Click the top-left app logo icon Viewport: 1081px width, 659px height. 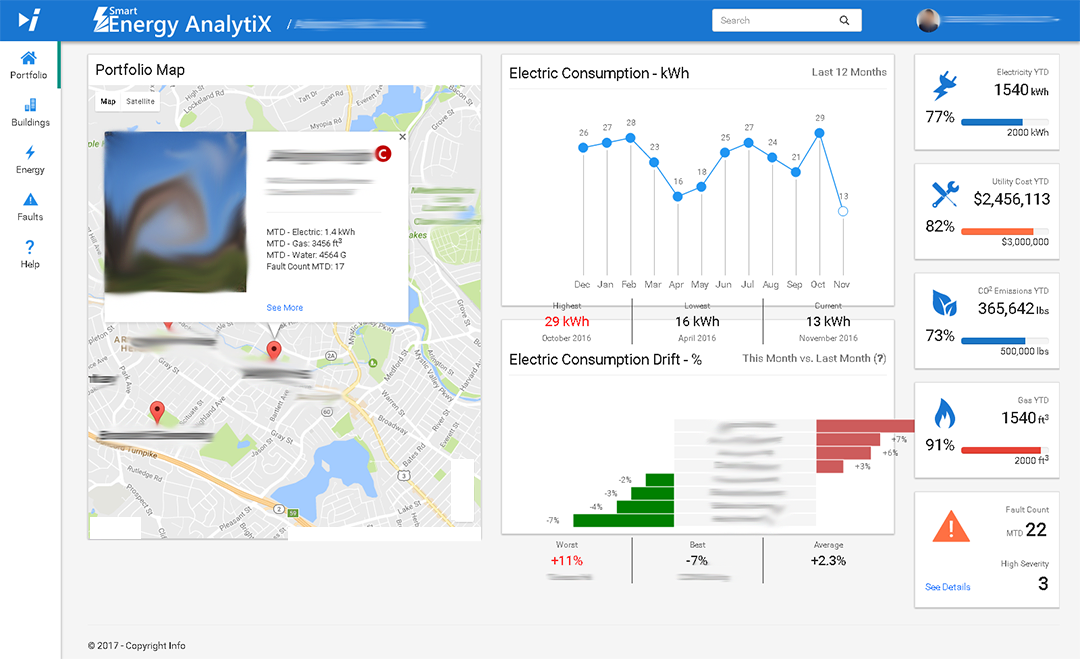[29, 20]
